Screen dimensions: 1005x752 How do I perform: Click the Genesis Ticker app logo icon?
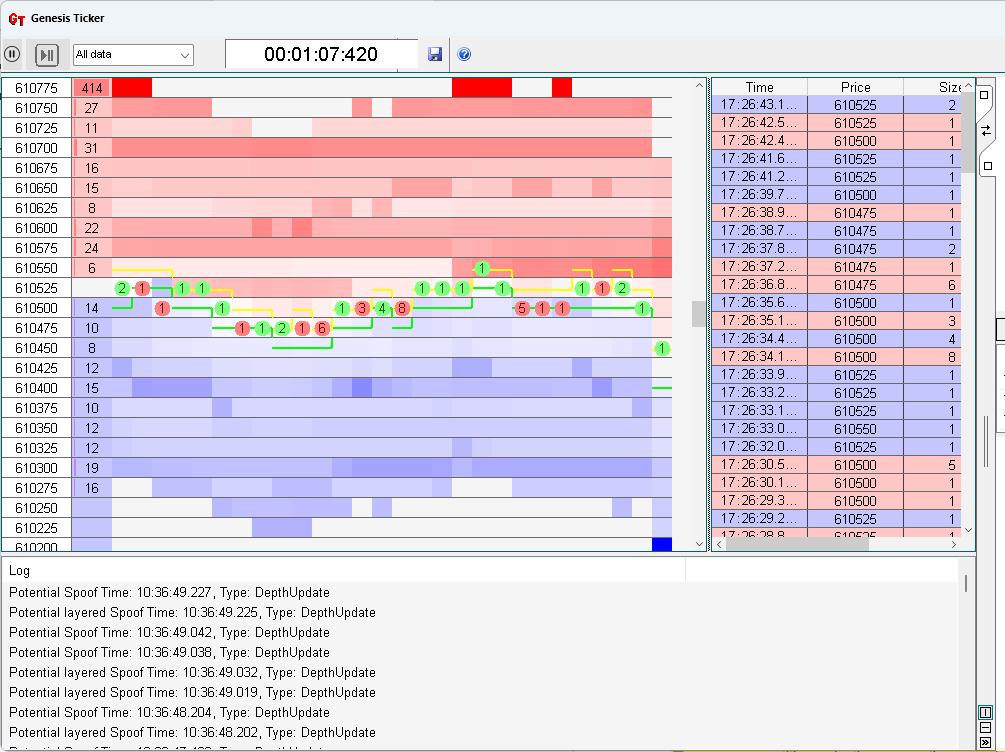pyautogui.click(x=16, y=18)
